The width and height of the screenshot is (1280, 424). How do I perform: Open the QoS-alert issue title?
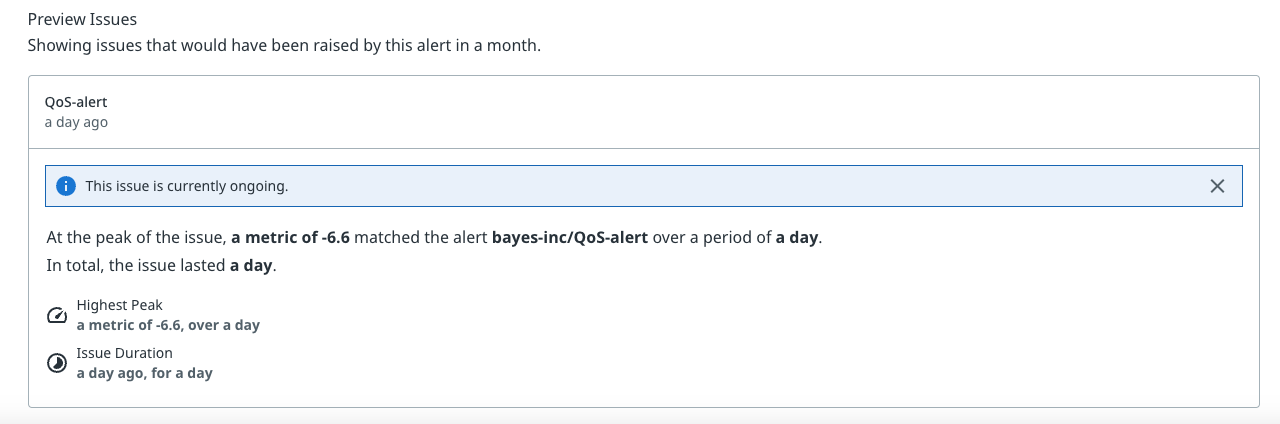click(x=76, y=102)
